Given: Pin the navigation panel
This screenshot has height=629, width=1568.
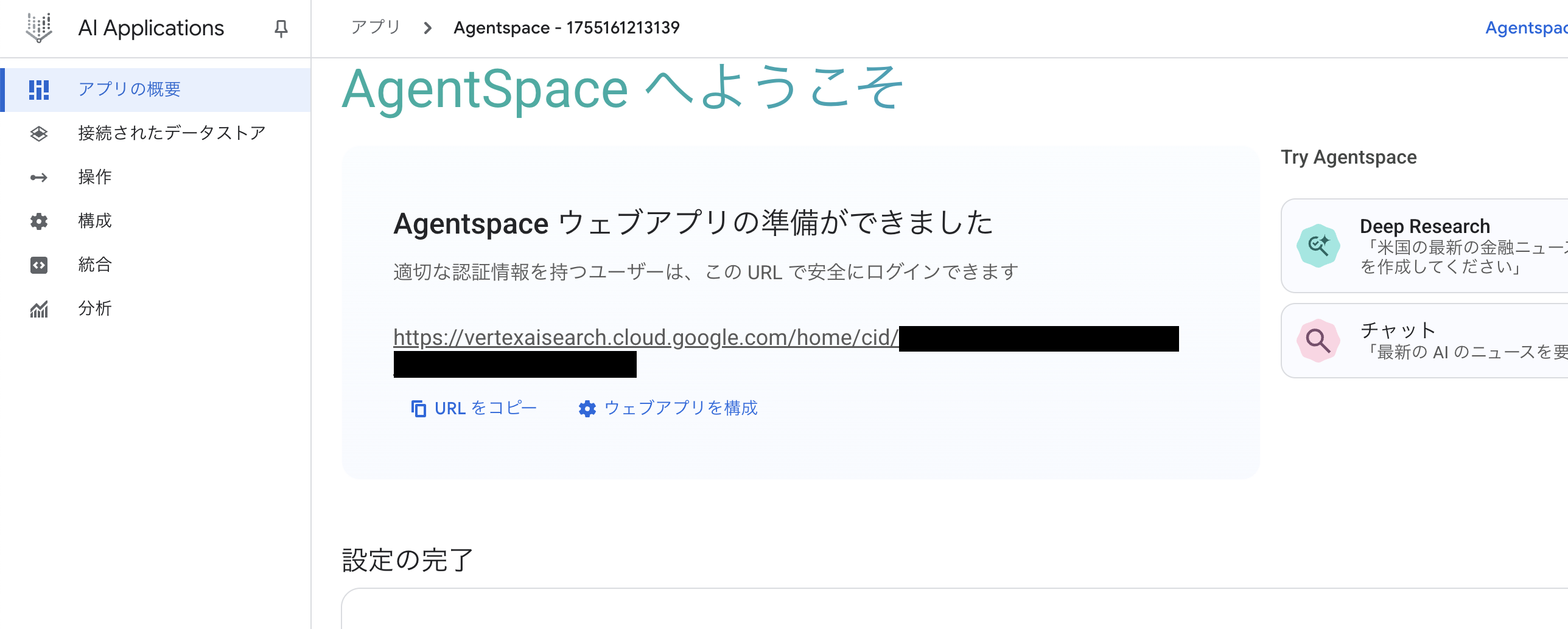Looking at the screenshot, I should coord(280,28).
